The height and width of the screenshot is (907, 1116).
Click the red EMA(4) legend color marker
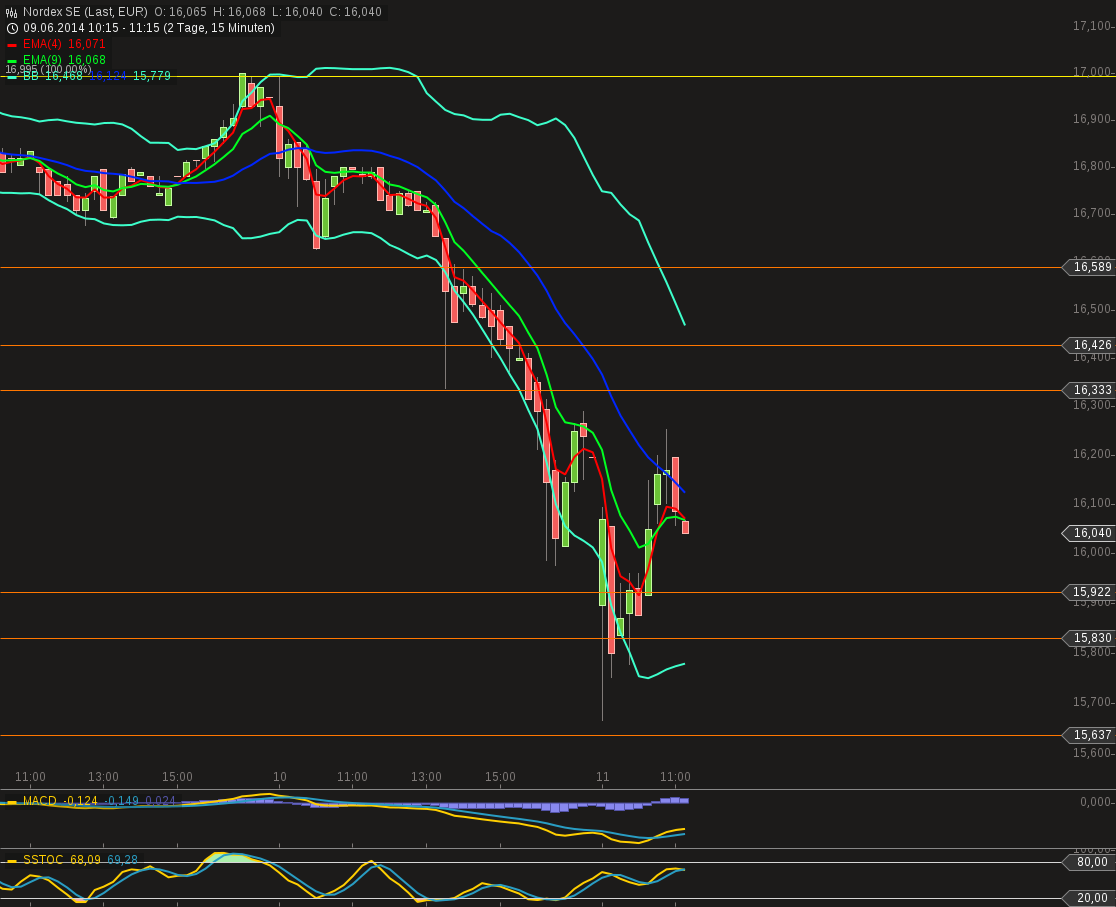tap(11, 45)
